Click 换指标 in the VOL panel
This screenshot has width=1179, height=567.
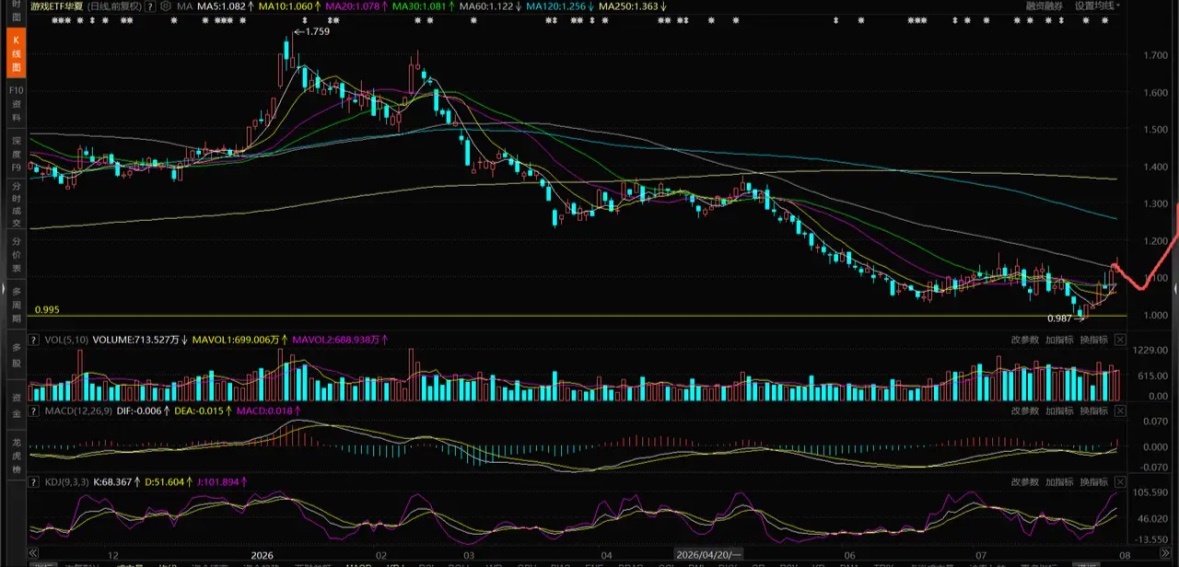coord(1093,340)
